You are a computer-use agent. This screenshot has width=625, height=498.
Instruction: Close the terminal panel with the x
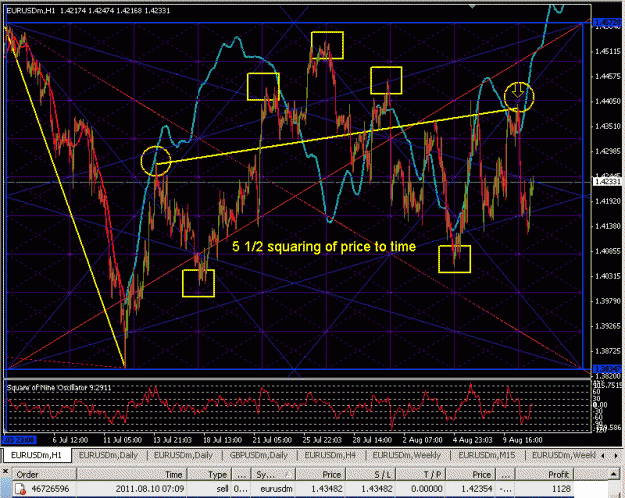pyautogui.click(x=5, y=471)
